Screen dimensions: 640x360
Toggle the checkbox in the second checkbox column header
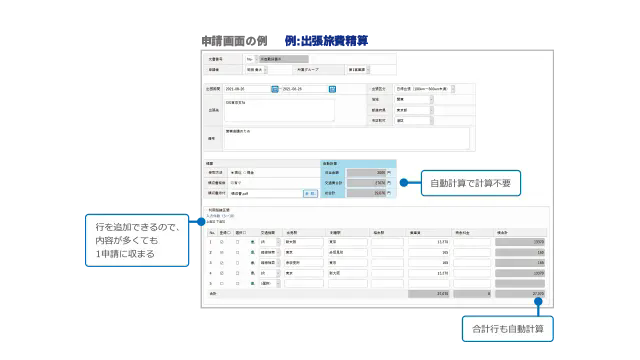tap(244, 233)
